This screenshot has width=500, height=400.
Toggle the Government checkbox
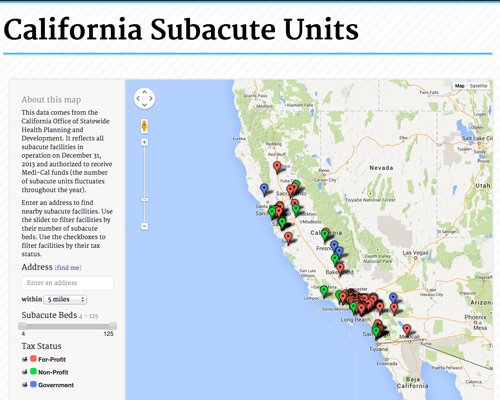pyautogui.click(x=25, y=385)
